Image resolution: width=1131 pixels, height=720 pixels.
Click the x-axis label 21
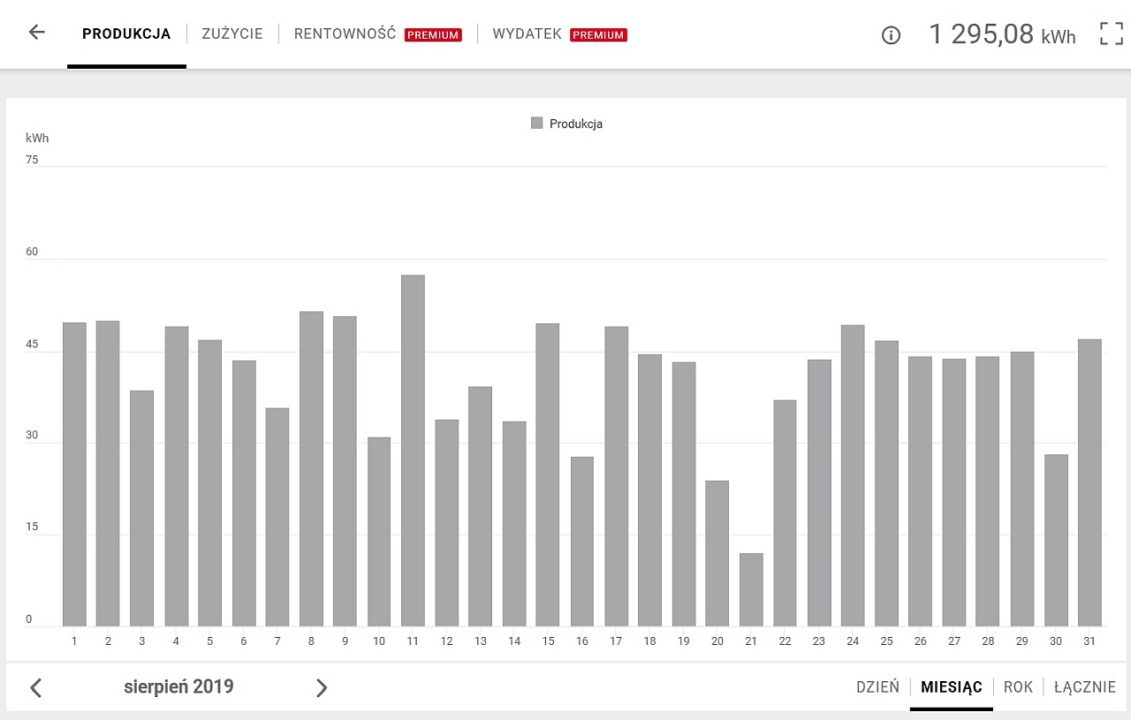[x=751, y=641]
